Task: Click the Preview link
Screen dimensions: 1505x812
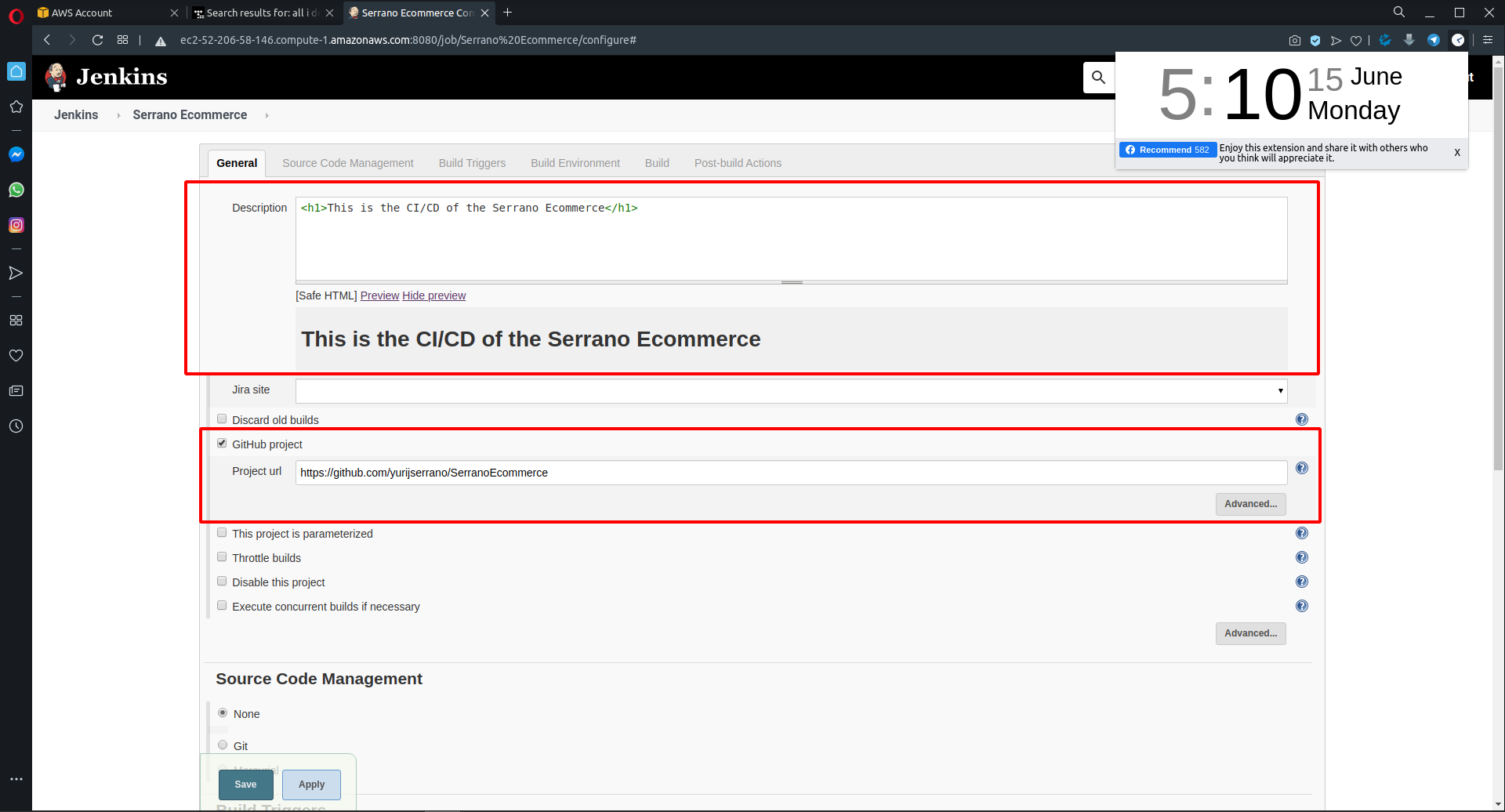Action: [x=379, y=295]
